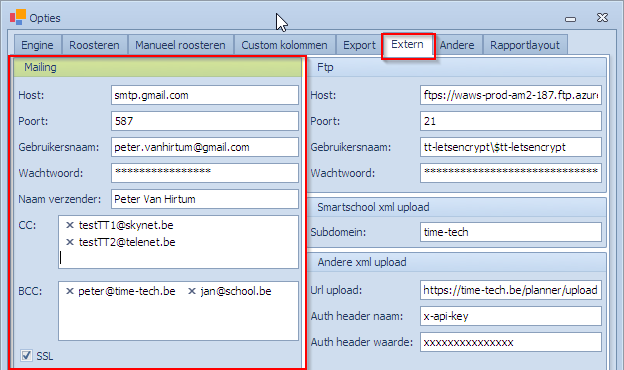
Task: Edit the Mailing Gebruikersnaam field
Action: tap(205, 147)
